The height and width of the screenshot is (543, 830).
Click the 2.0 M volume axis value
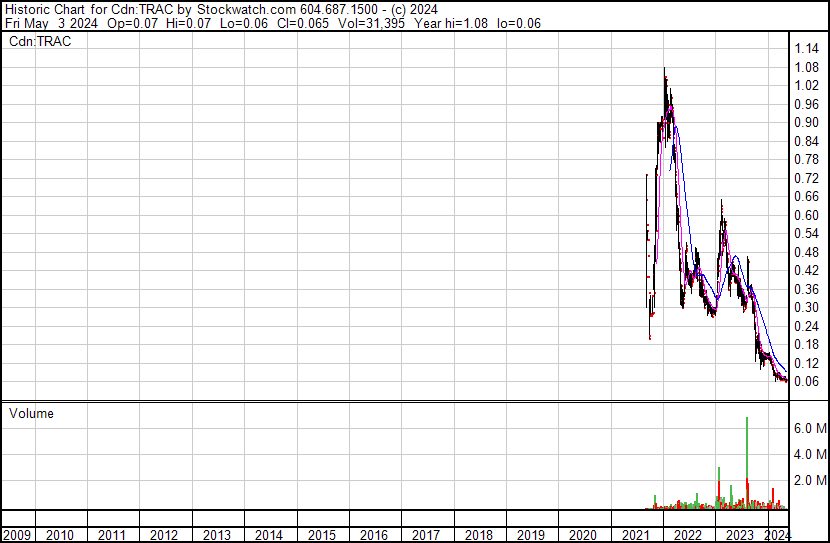810,480
